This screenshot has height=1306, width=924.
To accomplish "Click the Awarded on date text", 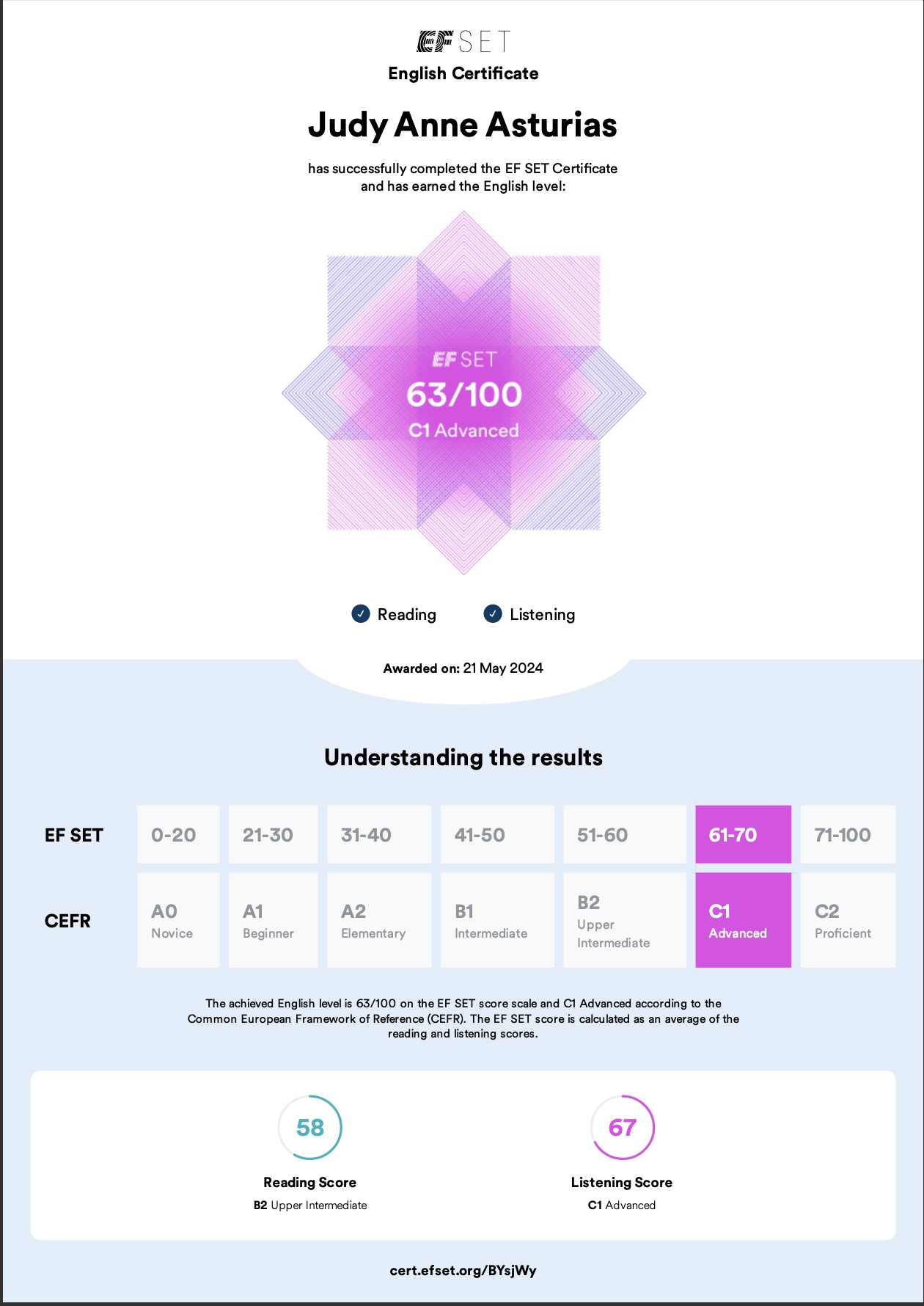I will pyautogui.click(x=463, y=668).
